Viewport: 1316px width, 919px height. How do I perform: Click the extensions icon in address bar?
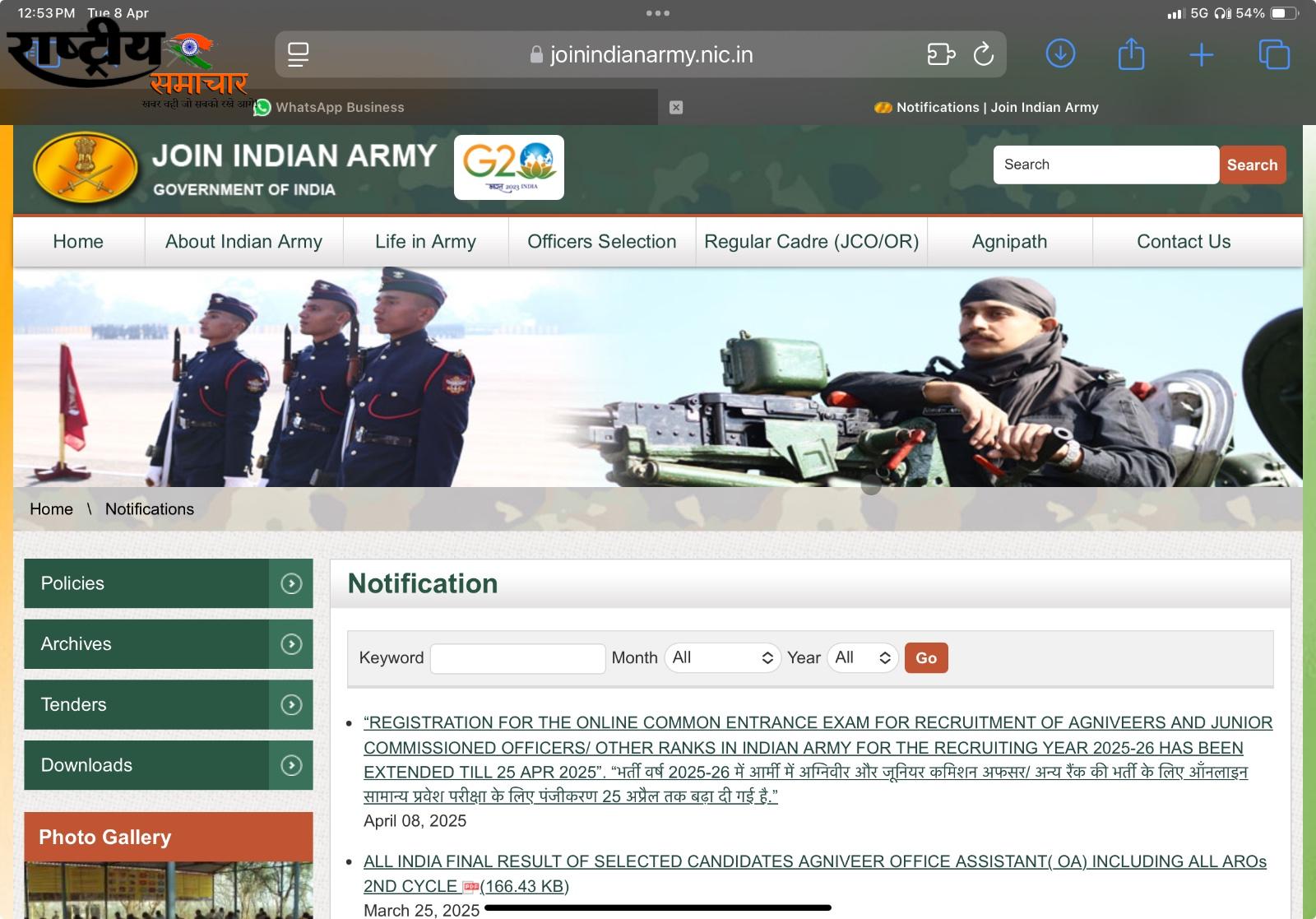940,54
